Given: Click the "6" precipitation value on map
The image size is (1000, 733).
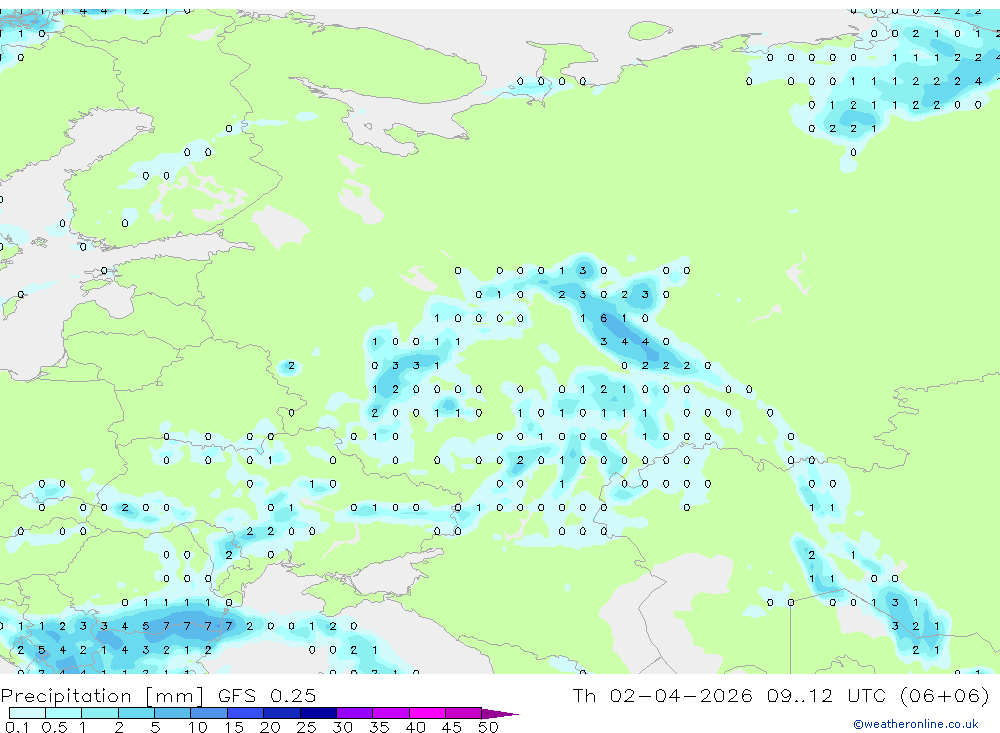Looking at the screenshot, I should tap(603, 318).
